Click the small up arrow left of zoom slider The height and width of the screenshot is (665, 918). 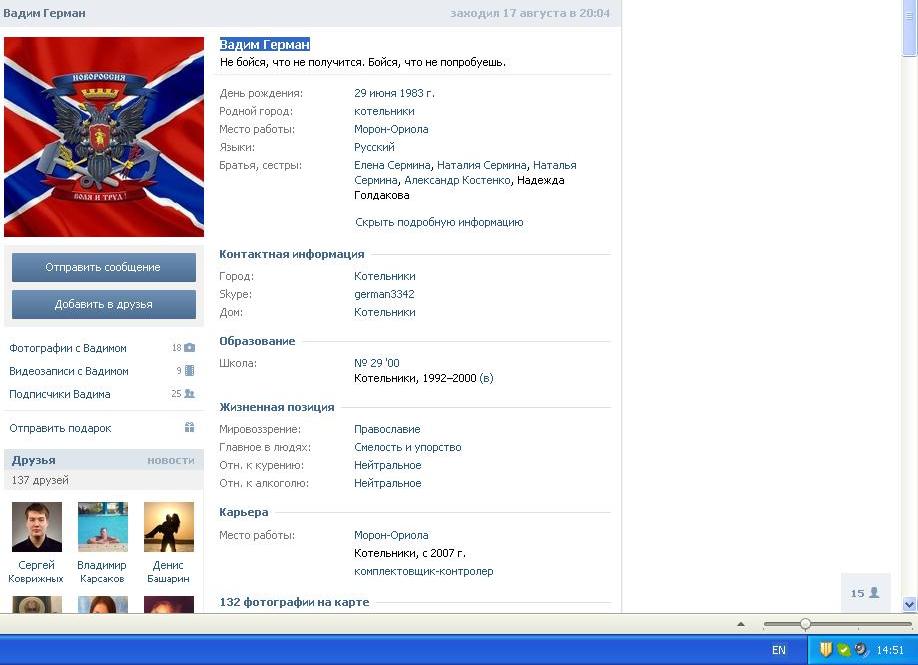click(x=741, y=625)
